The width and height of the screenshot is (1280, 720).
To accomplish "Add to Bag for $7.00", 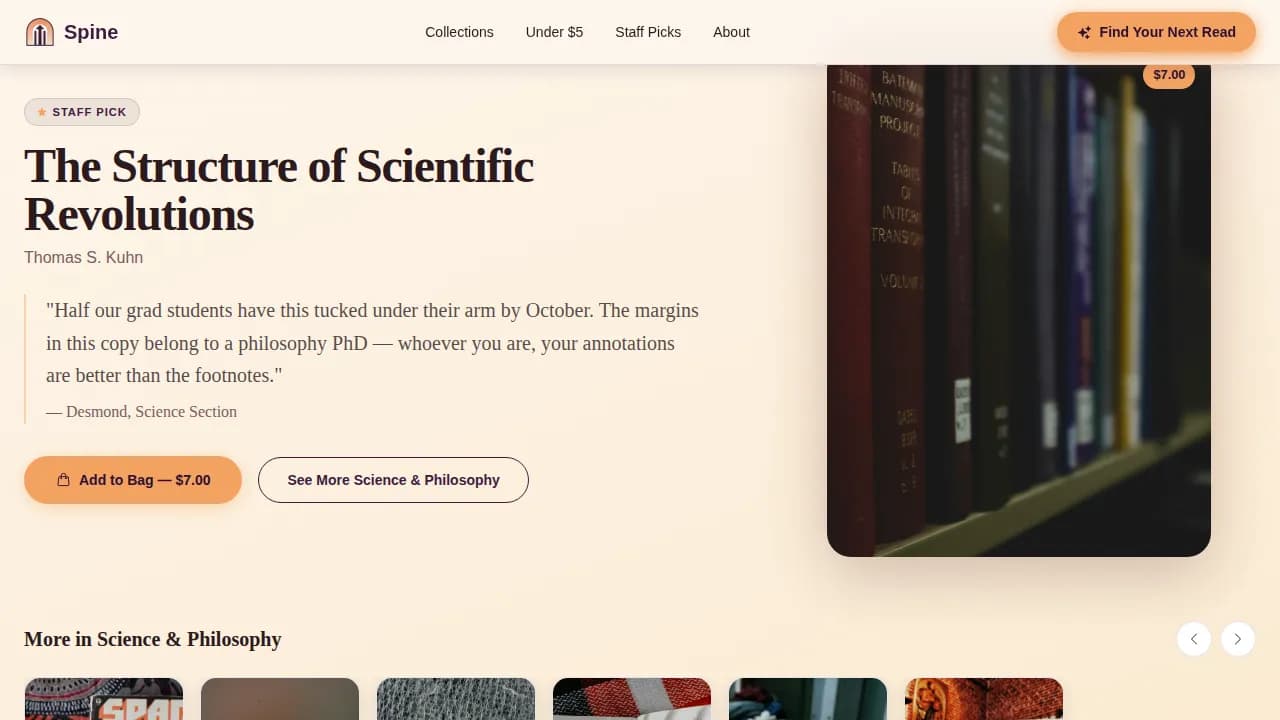I will pos(133,480).
